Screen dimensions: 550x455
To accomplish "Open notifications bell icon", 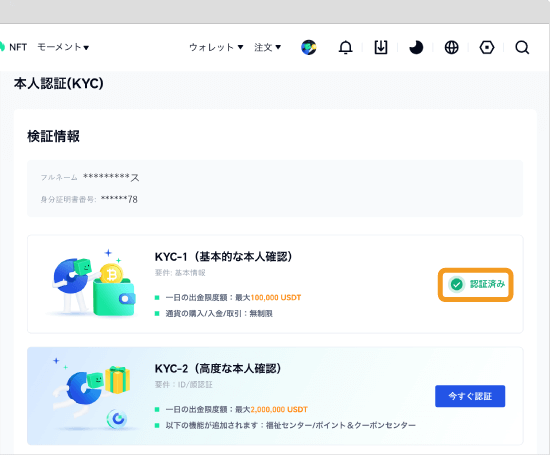I will point(346,47).
